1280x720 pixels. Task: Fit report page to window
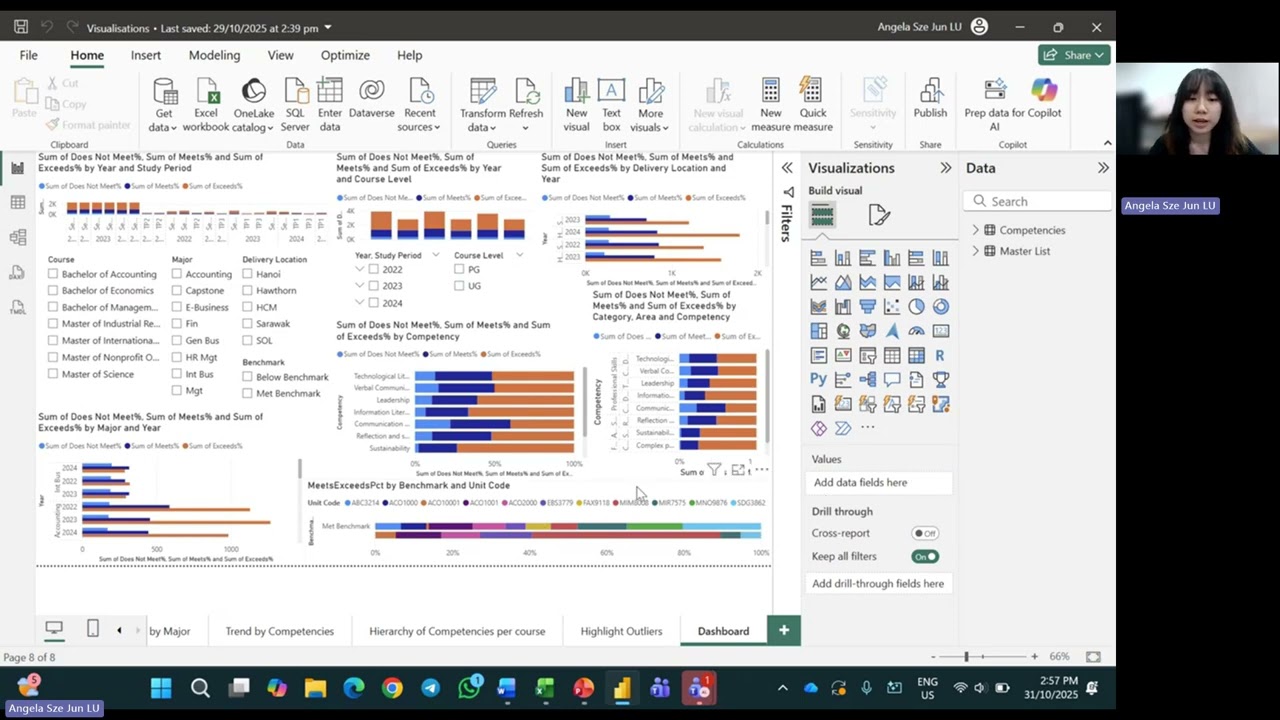point(1093,657)
